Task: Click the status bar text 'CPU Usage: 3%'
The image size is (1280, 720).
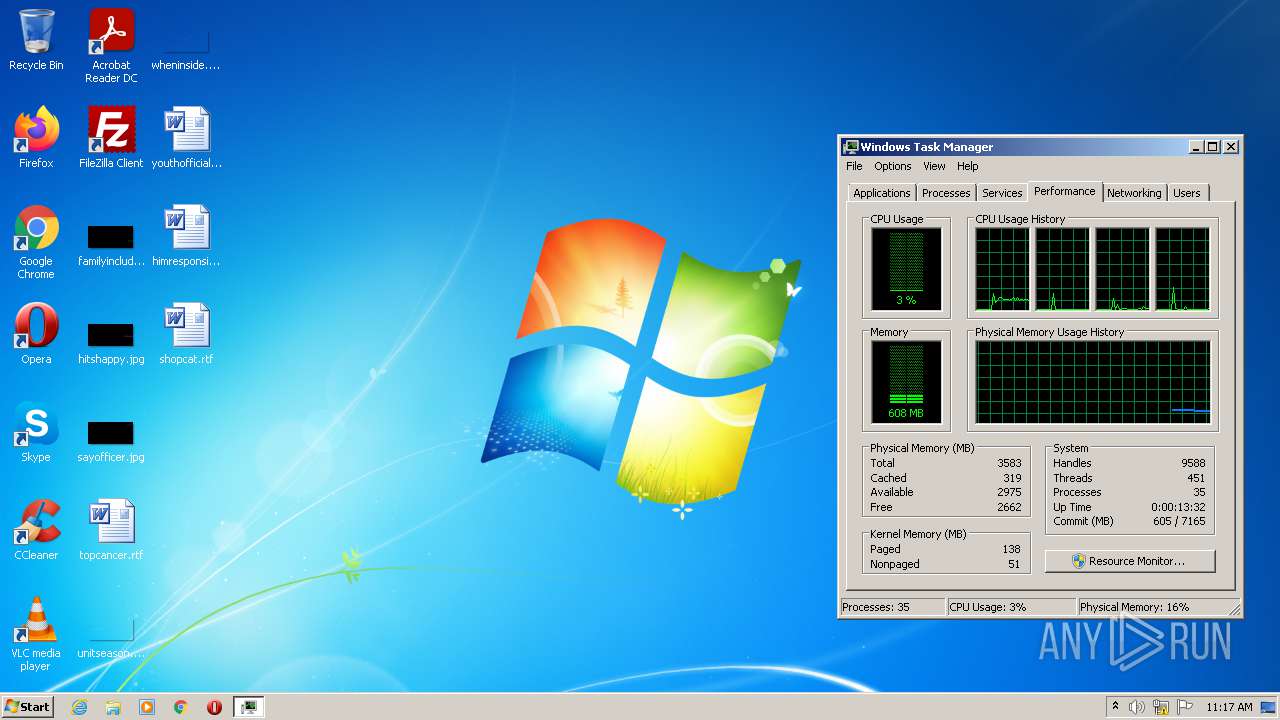Action: click(x=988, y=607)
